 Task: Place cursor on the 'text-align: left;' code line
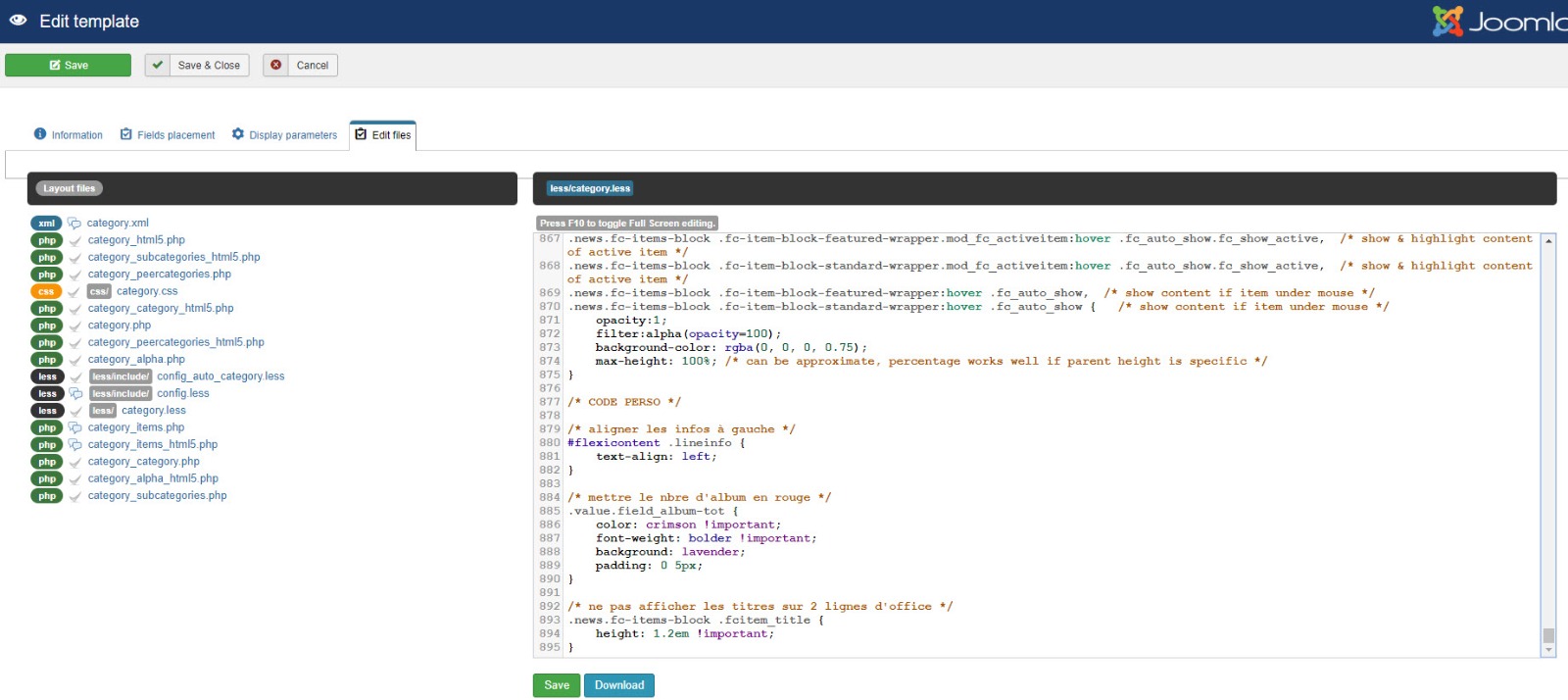(x=656, y=457)
